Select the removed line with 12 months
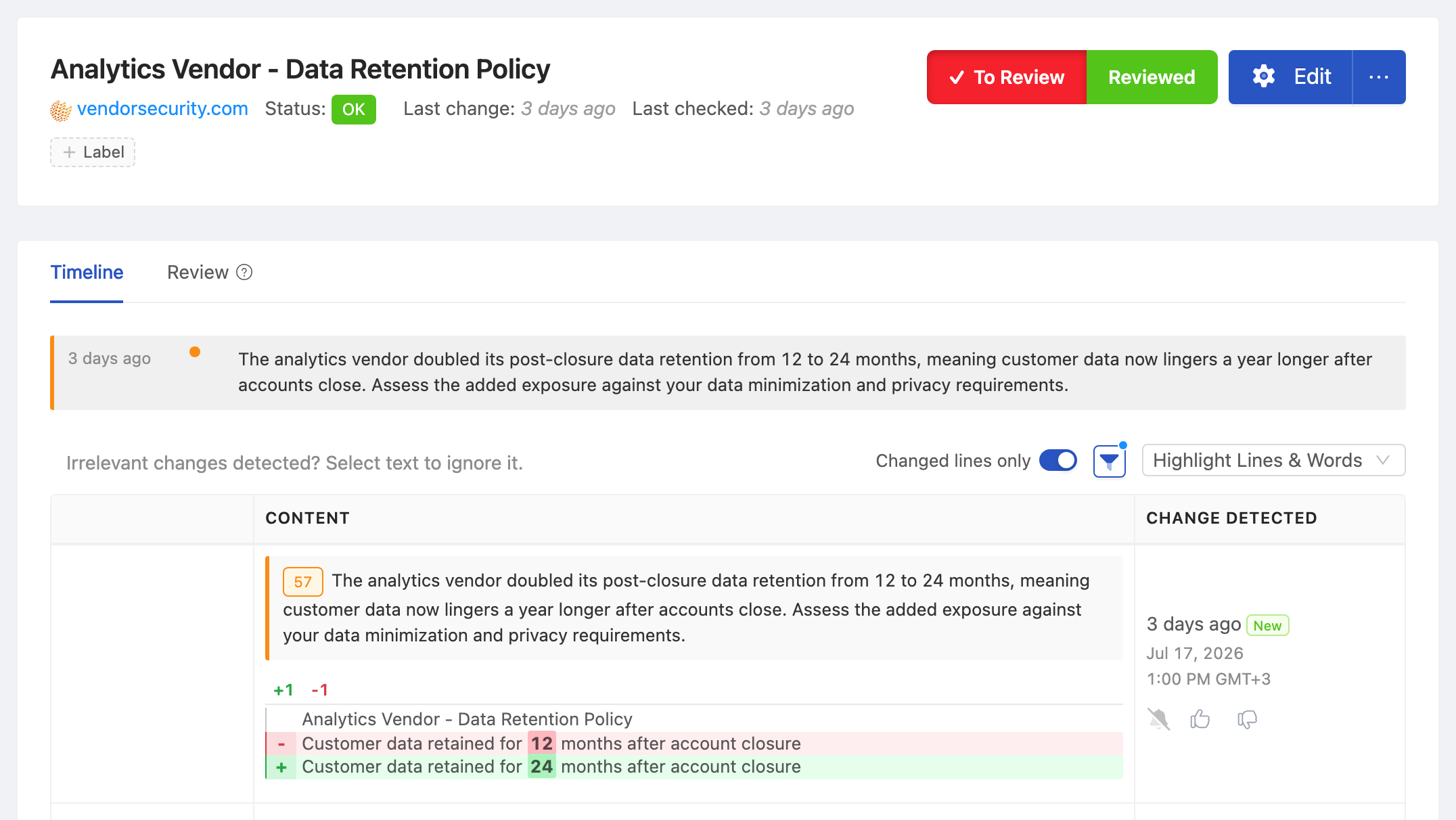The height and width of the screenshot is (820, 1456). pyautogui.click(x=694, y=744)
